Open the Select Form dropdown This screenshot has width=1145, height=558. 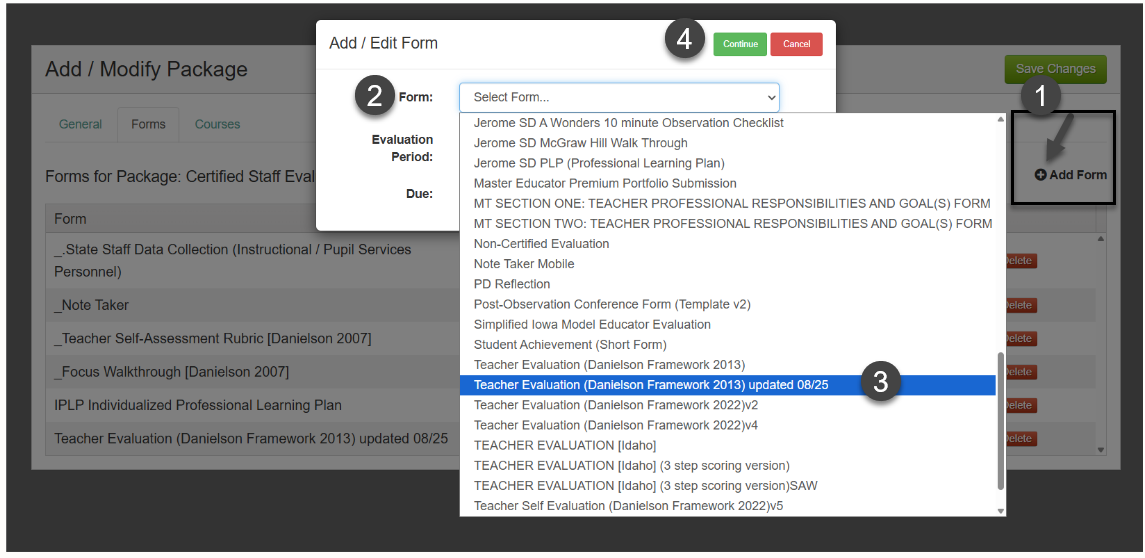[619, 97]
